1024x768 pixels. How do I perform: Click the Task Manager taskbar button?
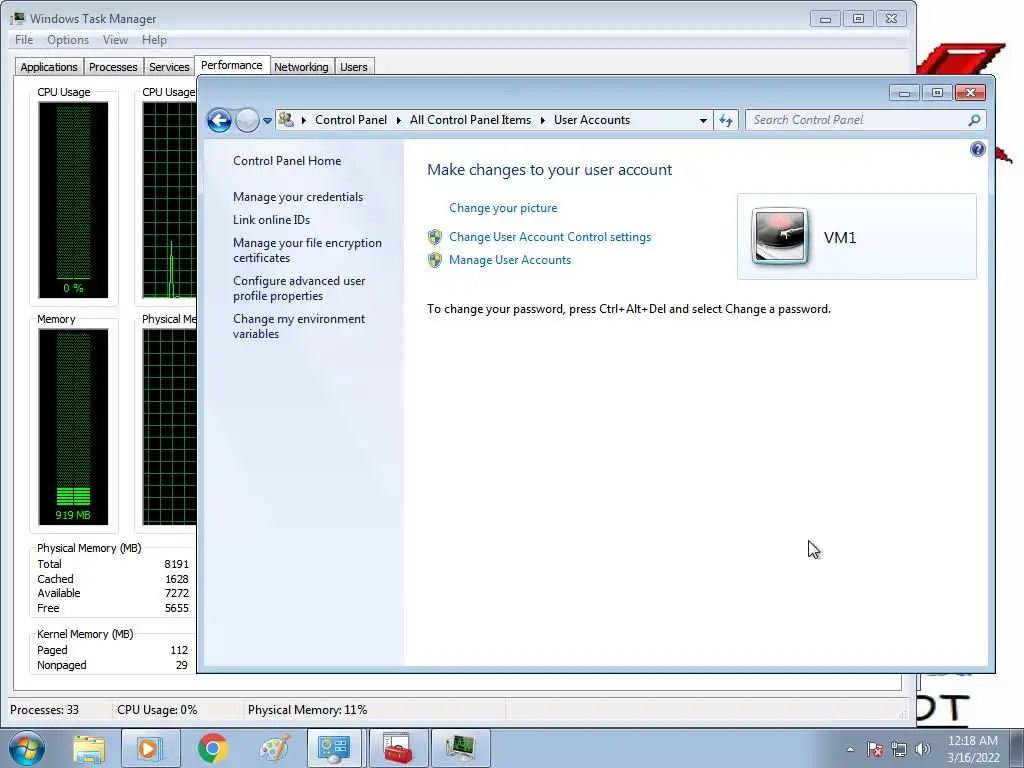point(460,748)
